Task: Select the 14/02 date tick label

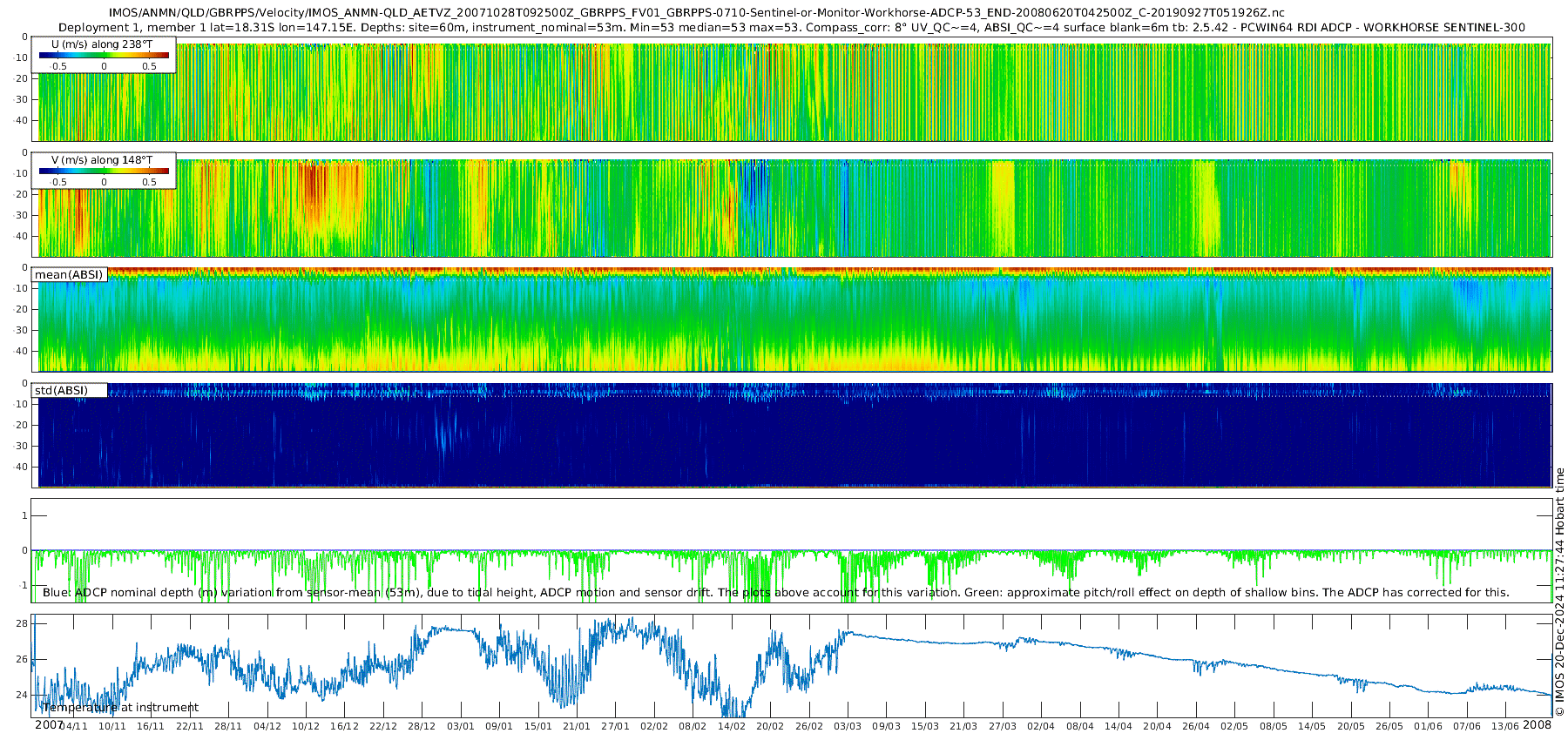Action: click(731, 727)
